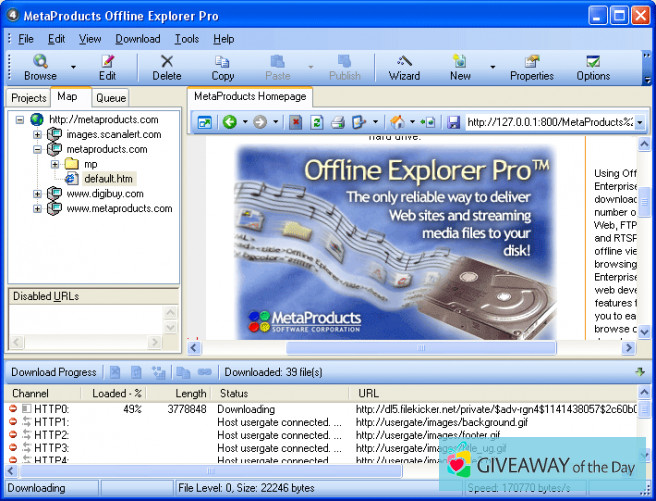The width and height of the screenshot is (656, 501).
Task: Select default.htm in the site map
Action: (108, 179)
